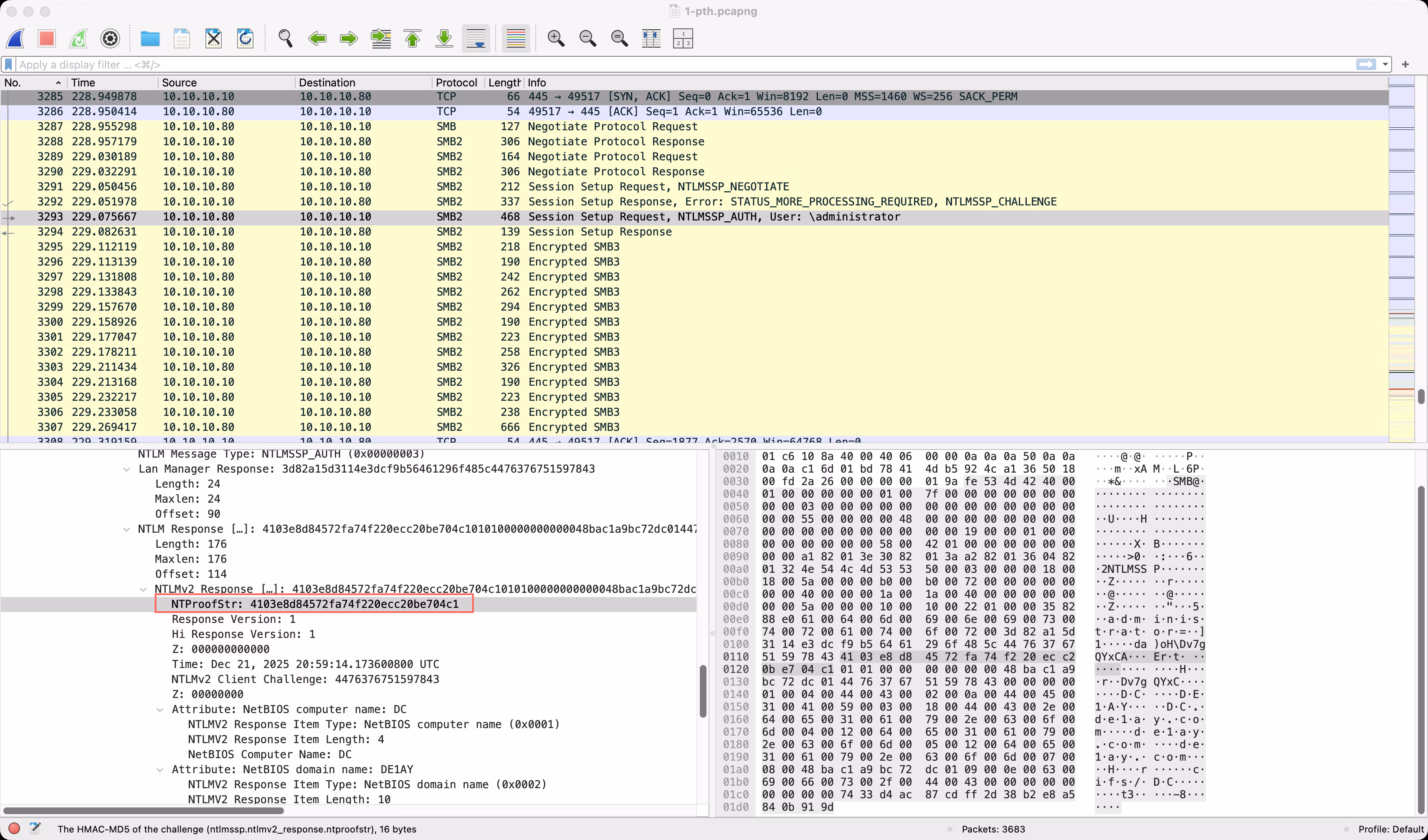The image size is (1428, 840).
Task: Select packet 3285 SYN, ACK
Action: pos(694,97)
